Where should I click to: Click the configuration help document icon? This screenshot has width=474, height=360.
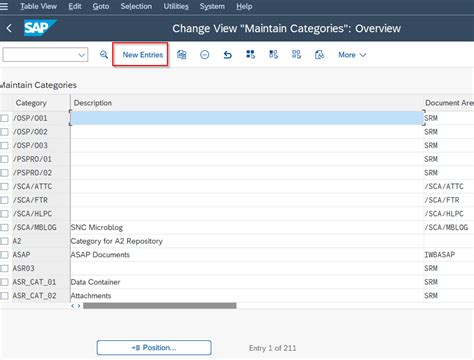[319, 54]
